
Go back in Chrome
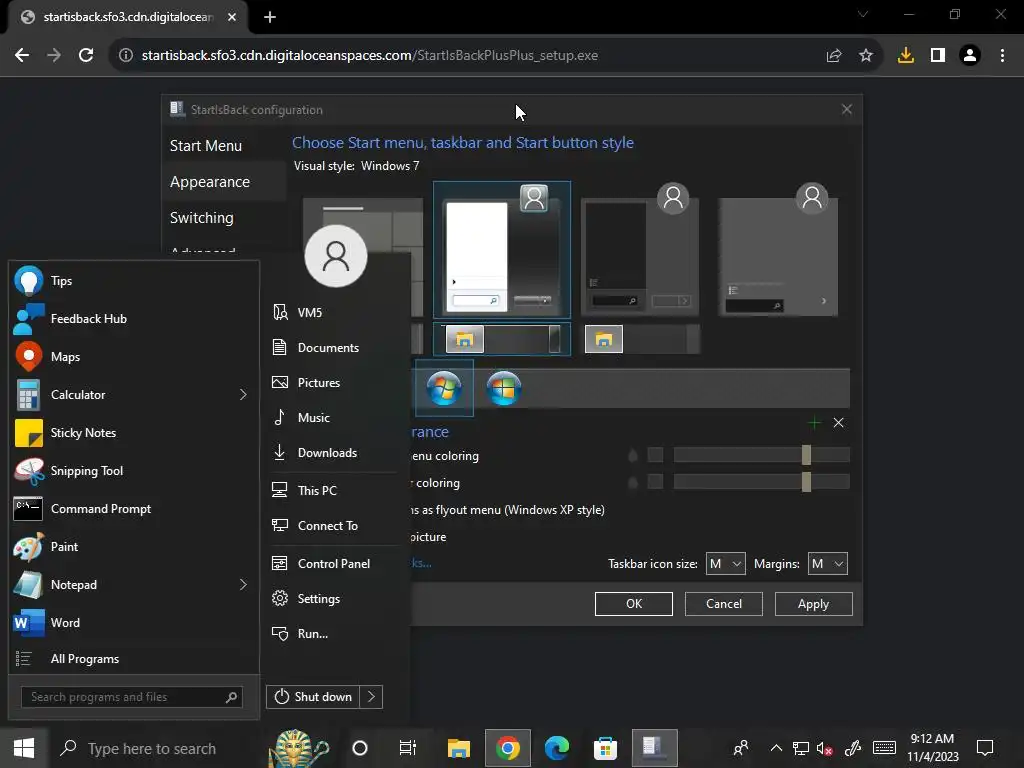(22, 56)
